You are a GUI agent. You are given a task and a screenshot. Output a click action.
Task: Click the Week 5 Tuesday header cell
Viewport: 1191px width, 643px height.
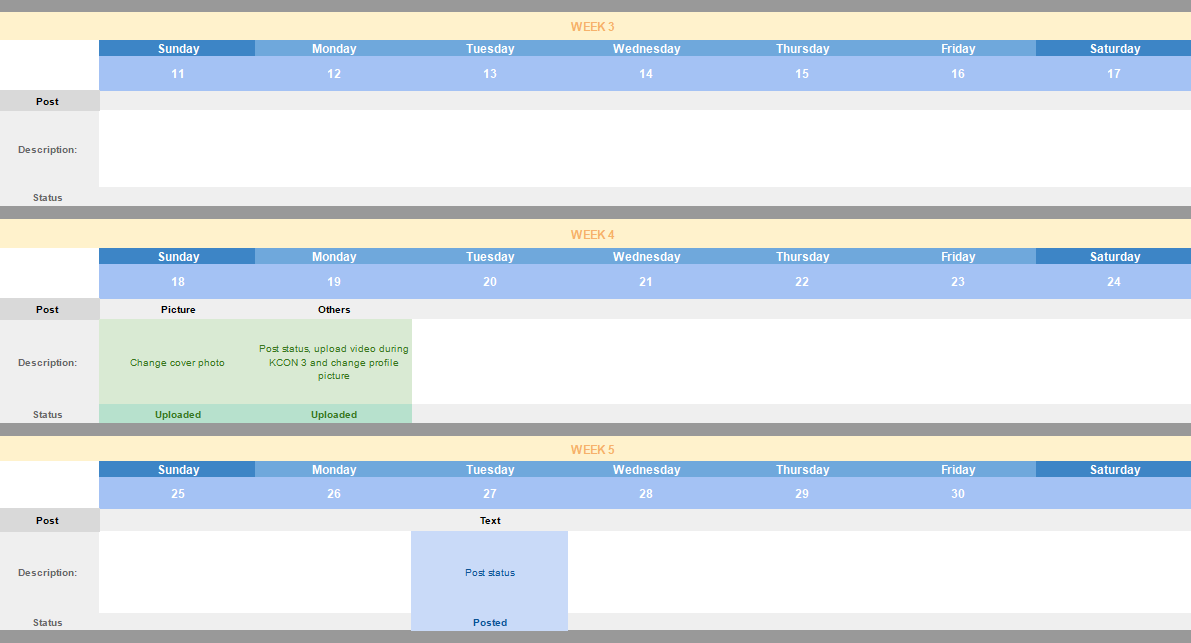(x=490, y=470)
